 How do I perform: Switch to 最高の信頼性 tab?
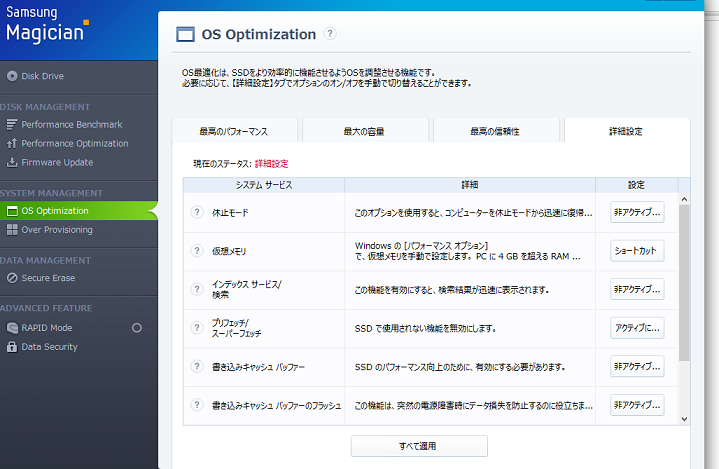coord(496,131)
